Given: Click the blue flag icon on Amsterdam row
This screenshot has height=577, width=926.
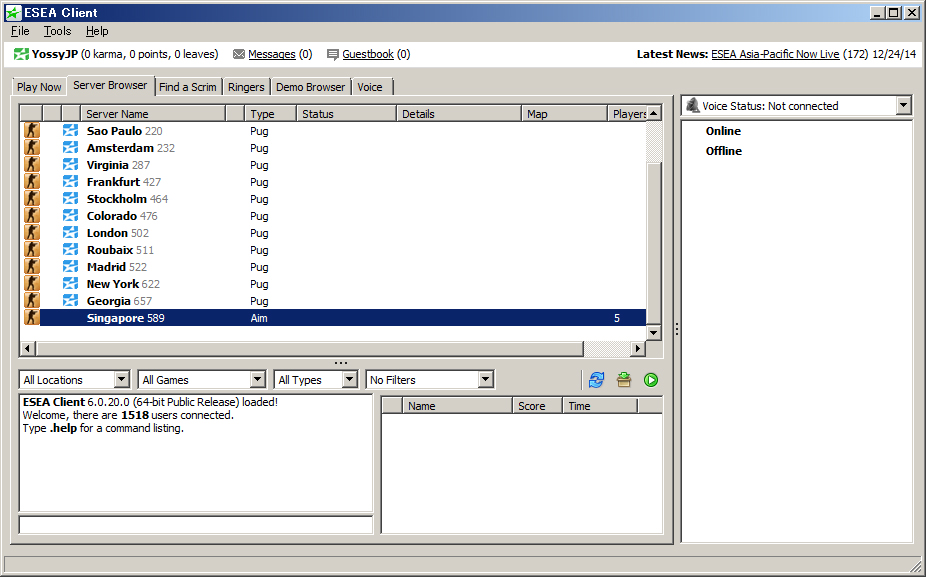Looking at the screenshot, I should (x=70, y=148).
